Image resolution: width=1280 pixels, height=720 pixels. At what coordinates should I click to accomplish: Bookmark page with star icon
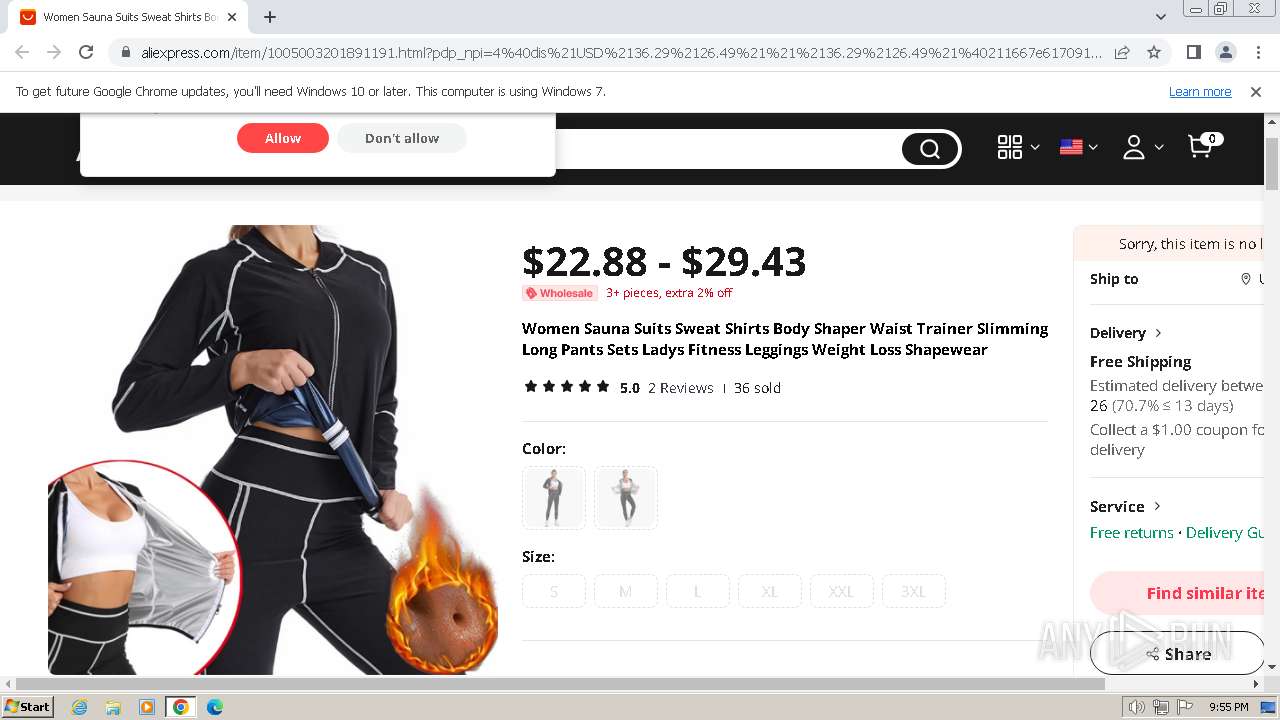pyautogui.click(x=1154, y=52)
